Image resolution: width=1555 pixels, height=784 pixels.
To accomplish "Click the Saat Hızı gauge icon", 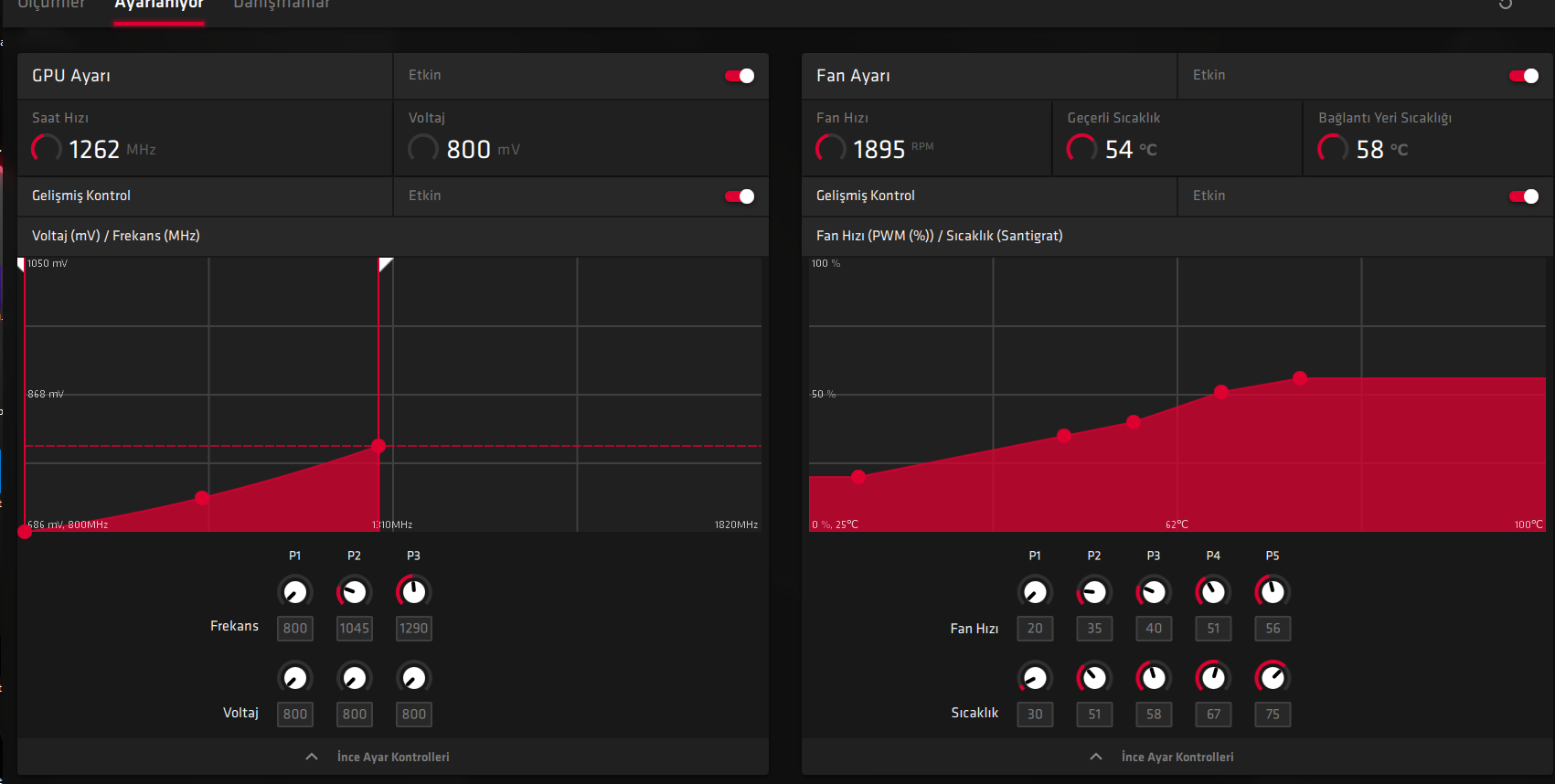I will tap(47, 148).
